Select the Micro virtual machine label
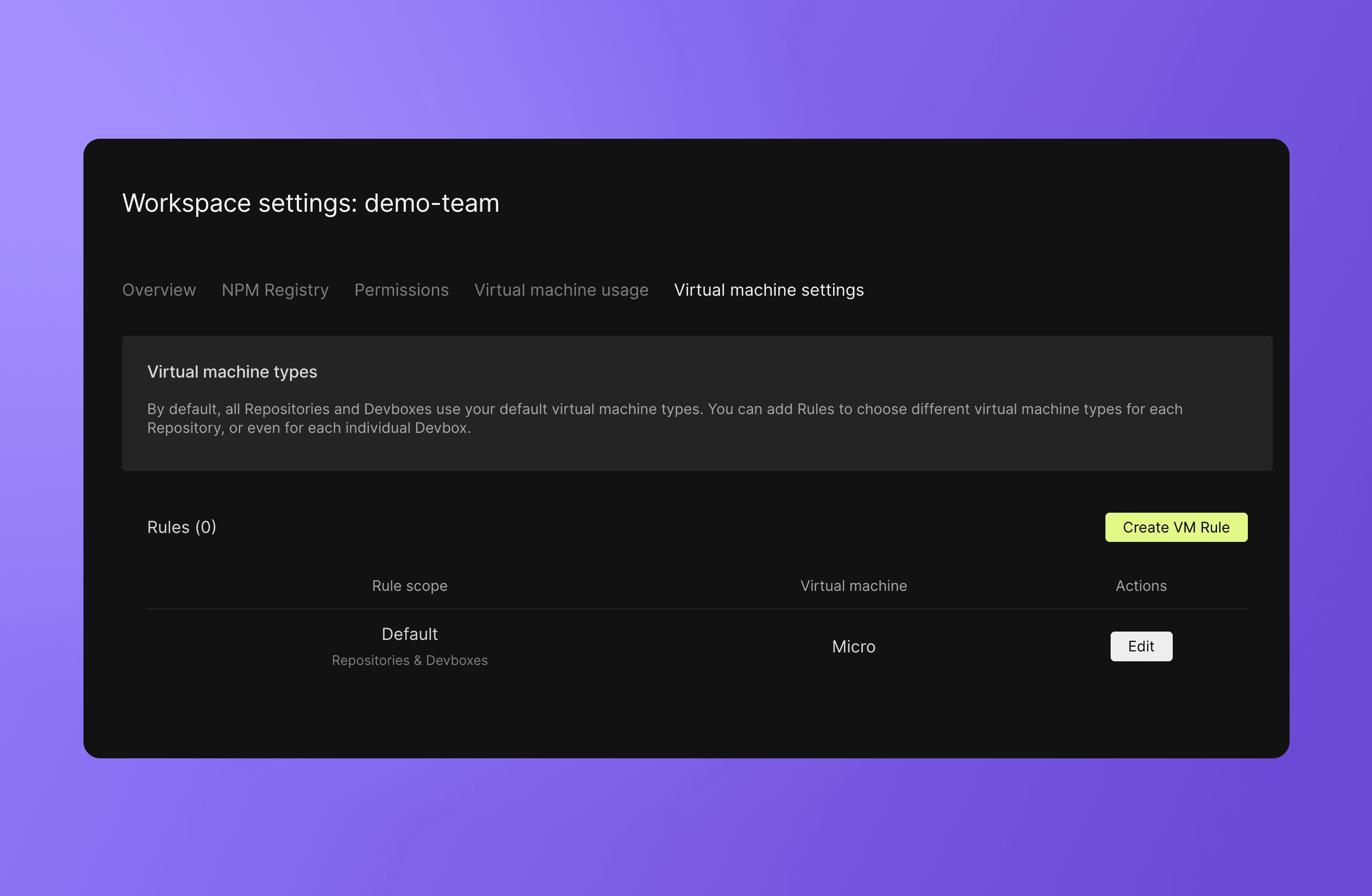Image resolution: width=1372 pixels, height=896 pixels. click(x=853, y=646)
